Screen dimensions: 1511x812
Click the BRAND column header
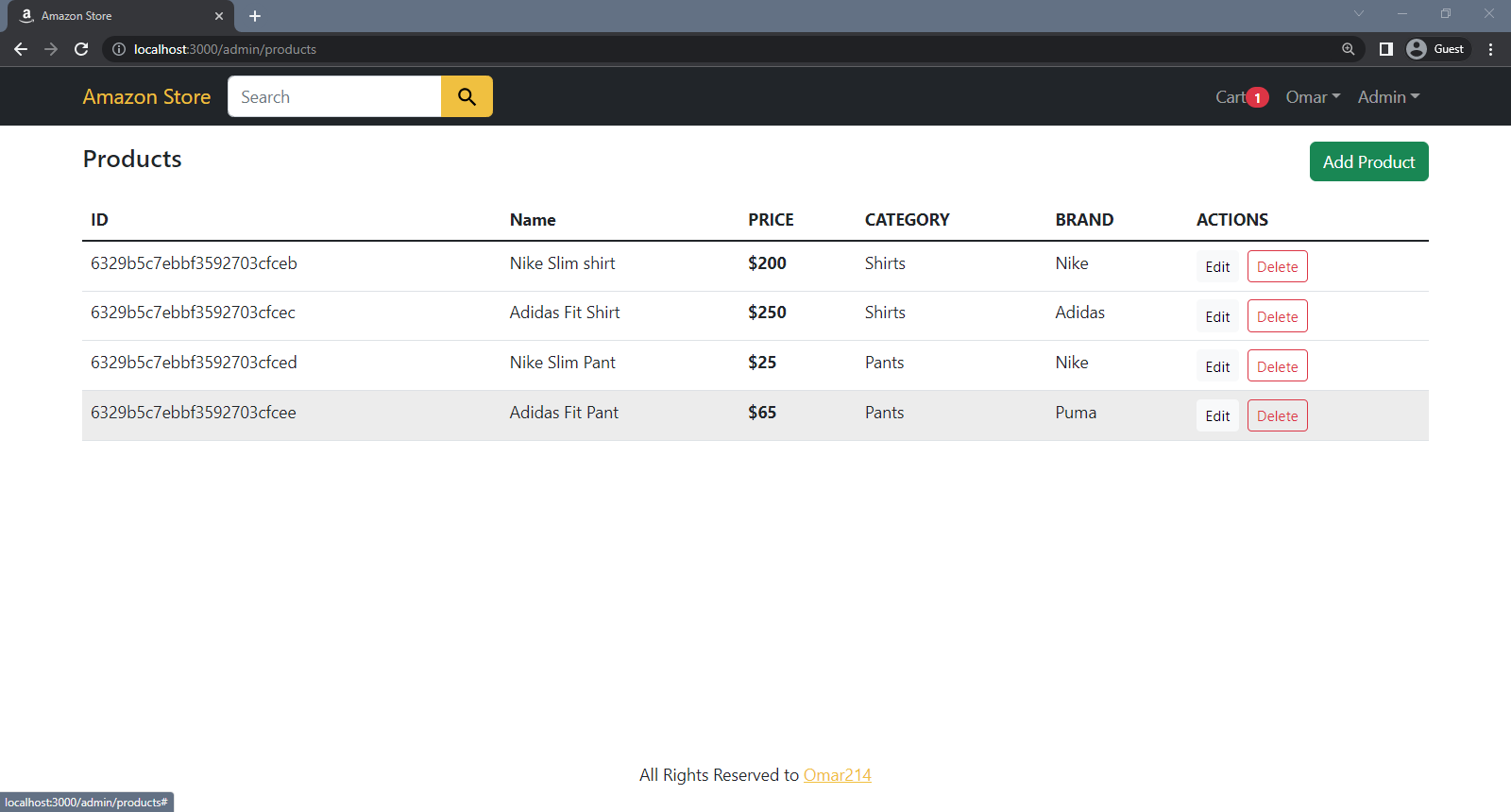[x=1084, y=220]
